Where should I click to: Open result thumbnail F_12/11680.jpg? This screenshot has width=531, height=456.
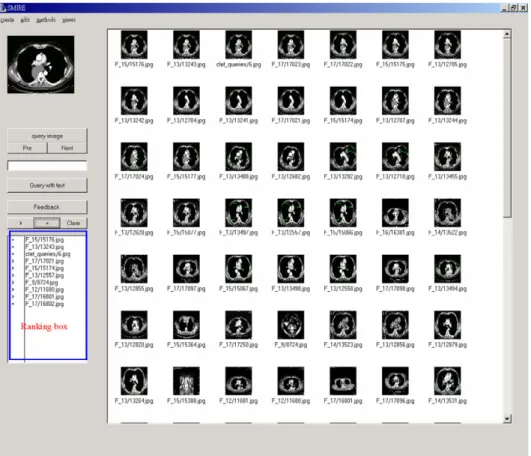pyautogui.click(x=291, y=381)
